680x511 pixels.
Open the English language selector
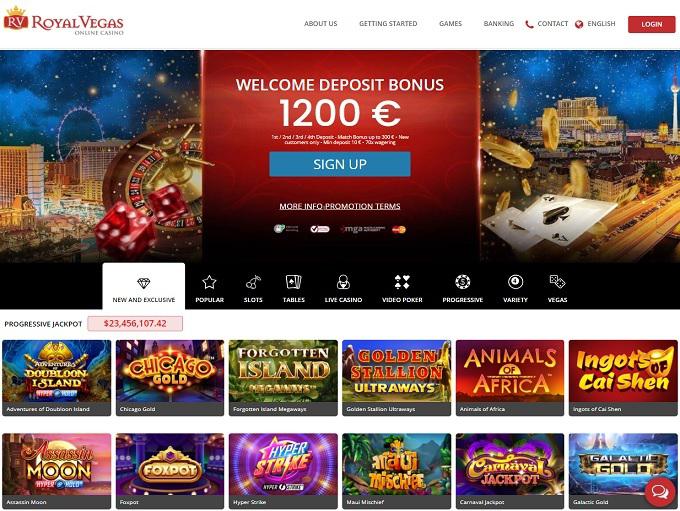point(595,24)
